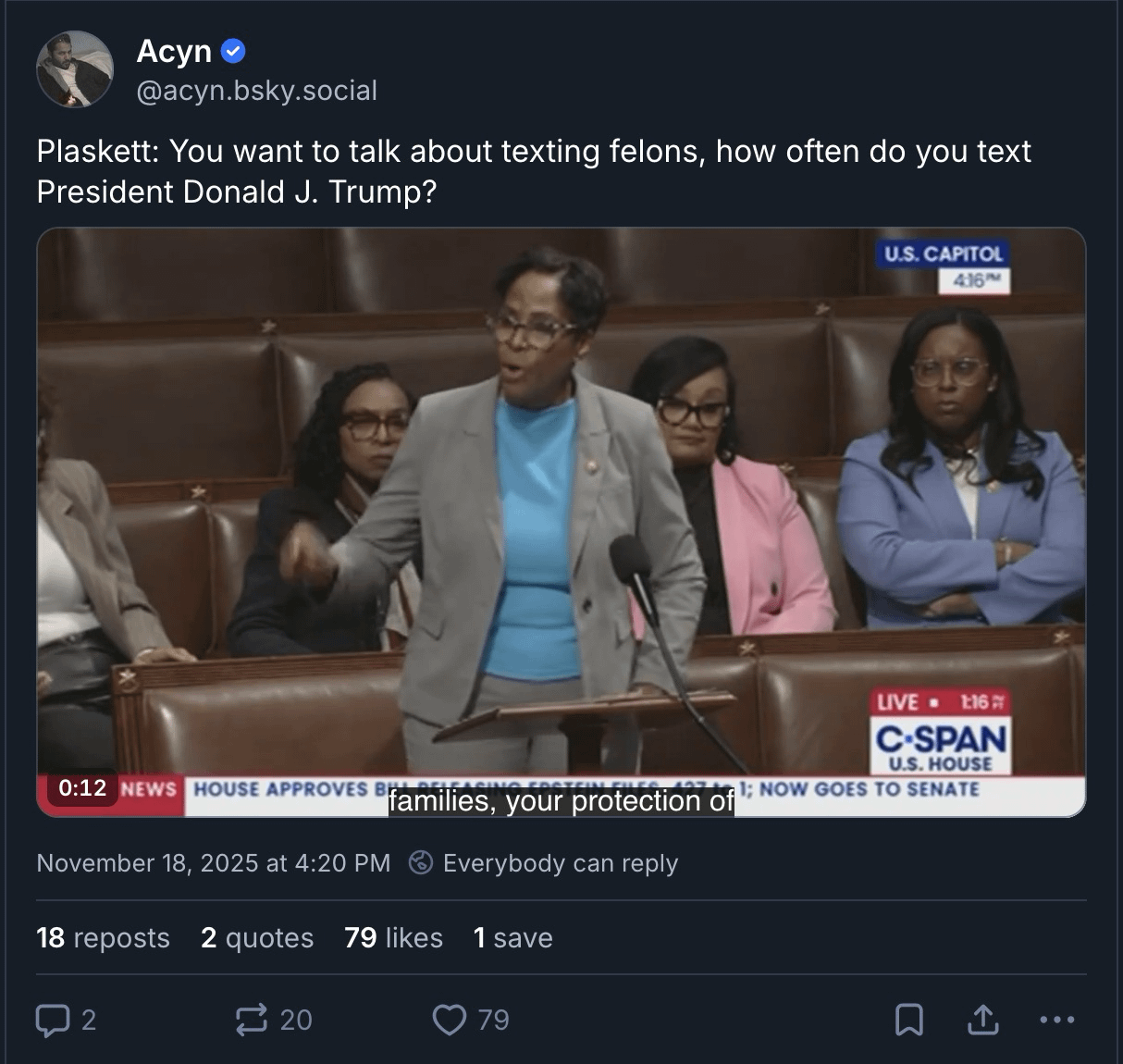View the list of 18 reposts
1123x1064 pixels.
(103, 937)
